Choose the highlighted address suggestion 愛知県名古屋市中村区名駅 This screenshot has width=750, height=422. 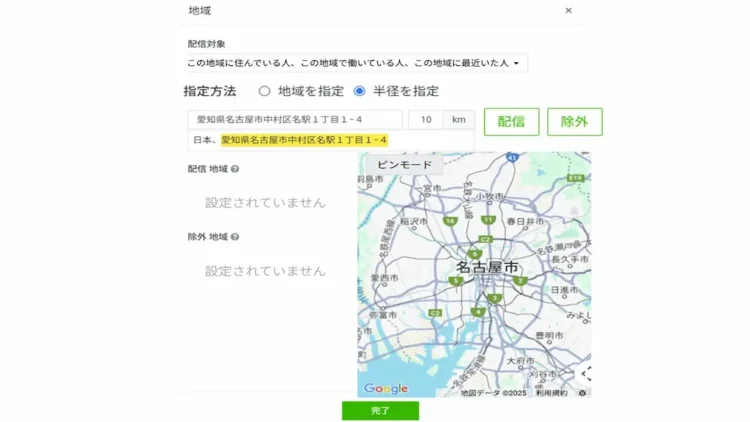(x=303, y=140)
